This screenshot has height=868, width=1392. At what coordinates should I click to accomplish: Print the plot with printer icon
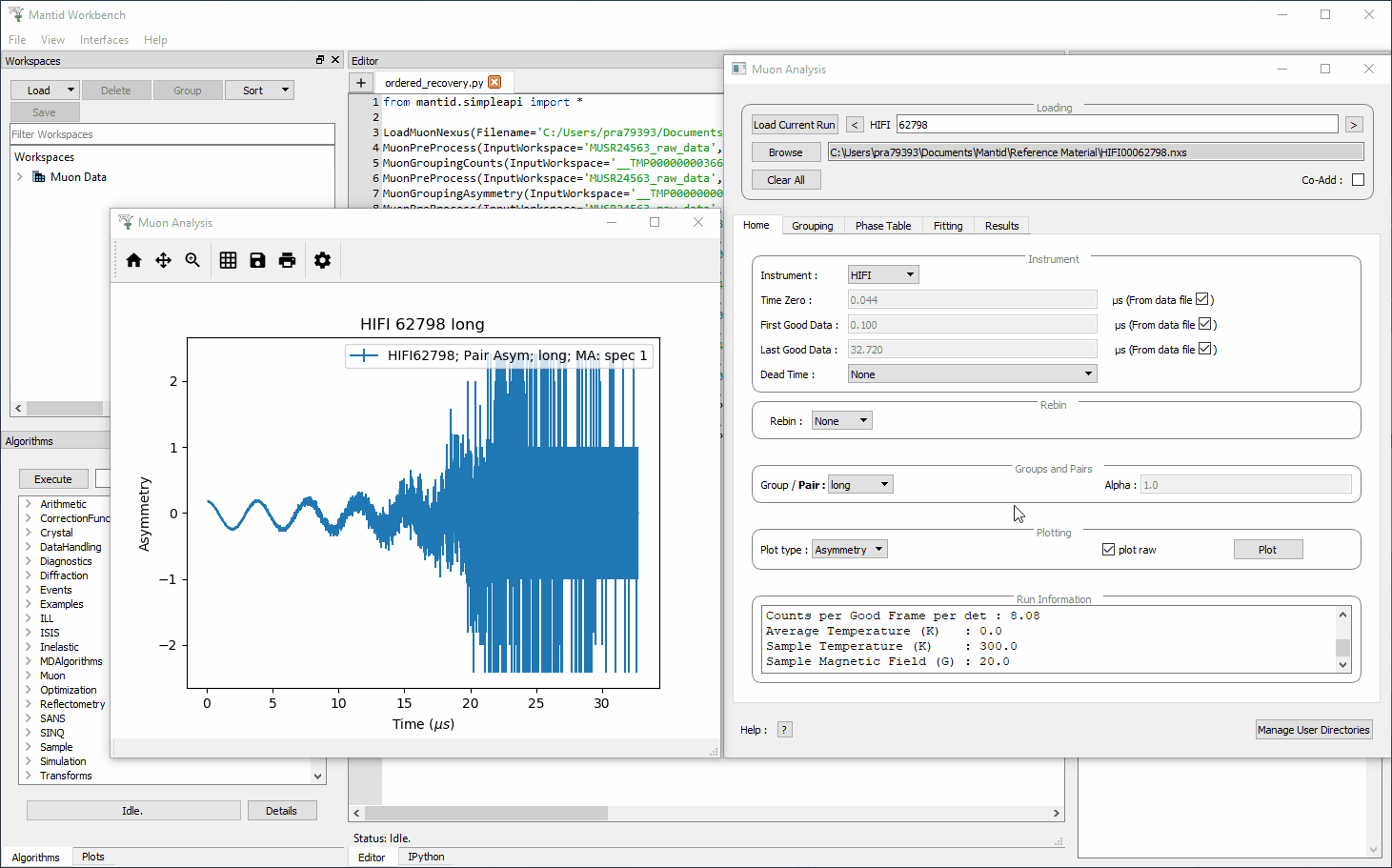click(x=287, y=260)
